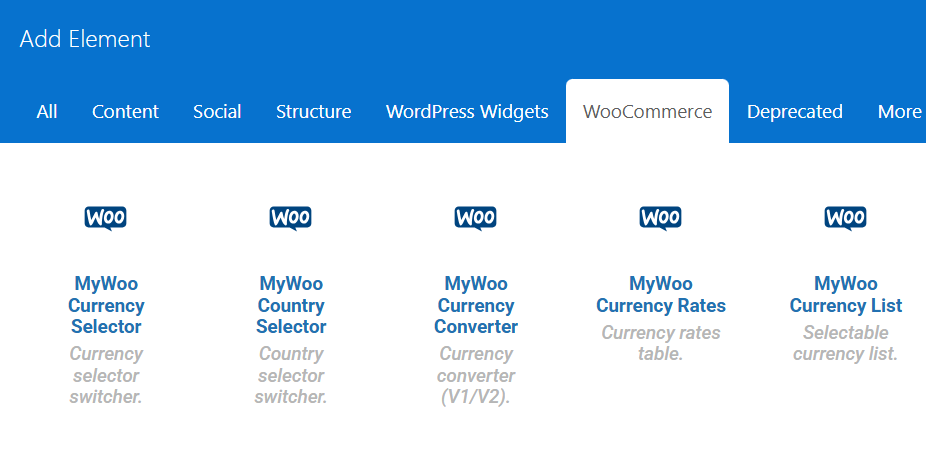Screen dimensions: 926x452
Task: Click Woo icon above MyWoo Currency List
Action: click(846, 218)
